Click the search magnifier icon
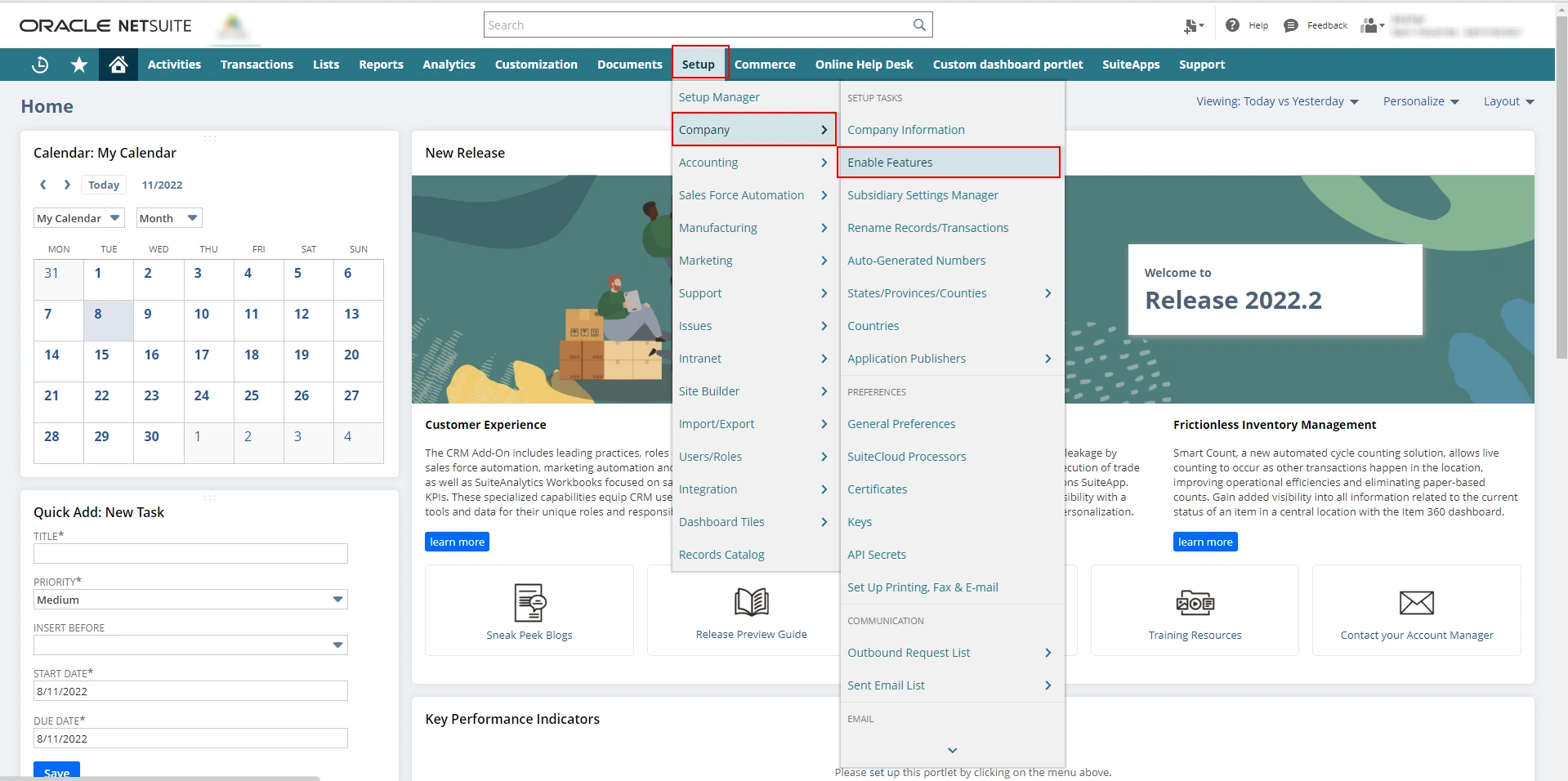 (919, 25)
